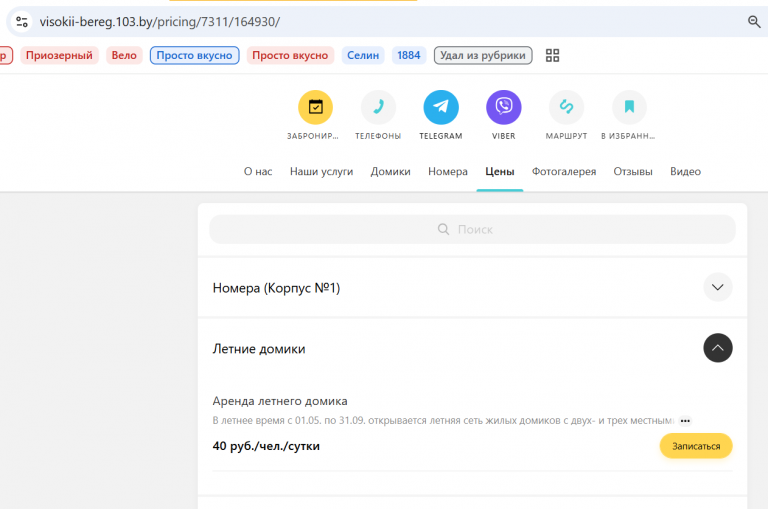Expand full description via three dots
This screenshot has width=768, height=509.
[x=685, y=421]
